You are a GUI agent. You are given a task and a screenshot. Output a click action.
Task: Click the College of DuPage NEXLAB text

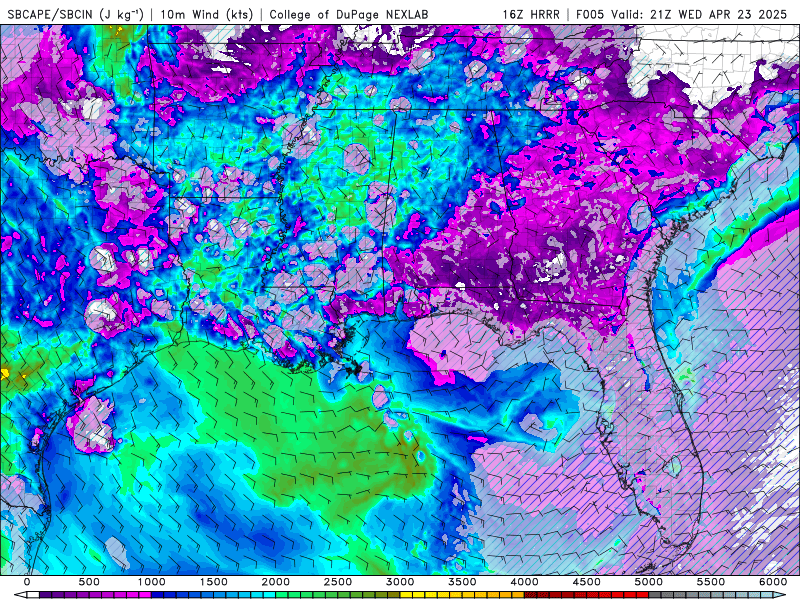pyautogui.click(x=348, y=14)
